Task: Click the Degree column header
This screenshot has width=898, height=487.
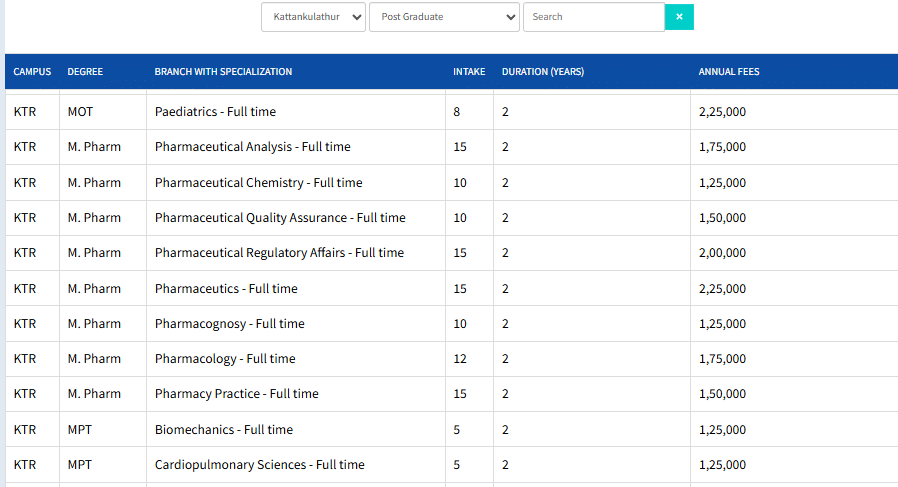Action: 85,72
